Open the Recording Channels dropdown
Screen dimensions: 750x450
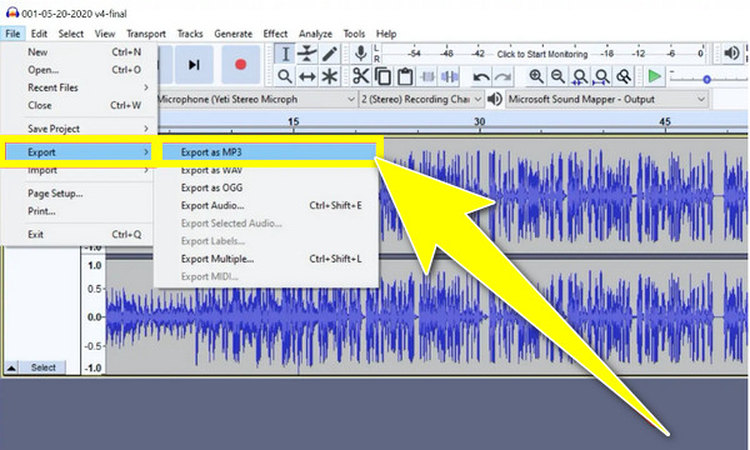tap(421, 99)
